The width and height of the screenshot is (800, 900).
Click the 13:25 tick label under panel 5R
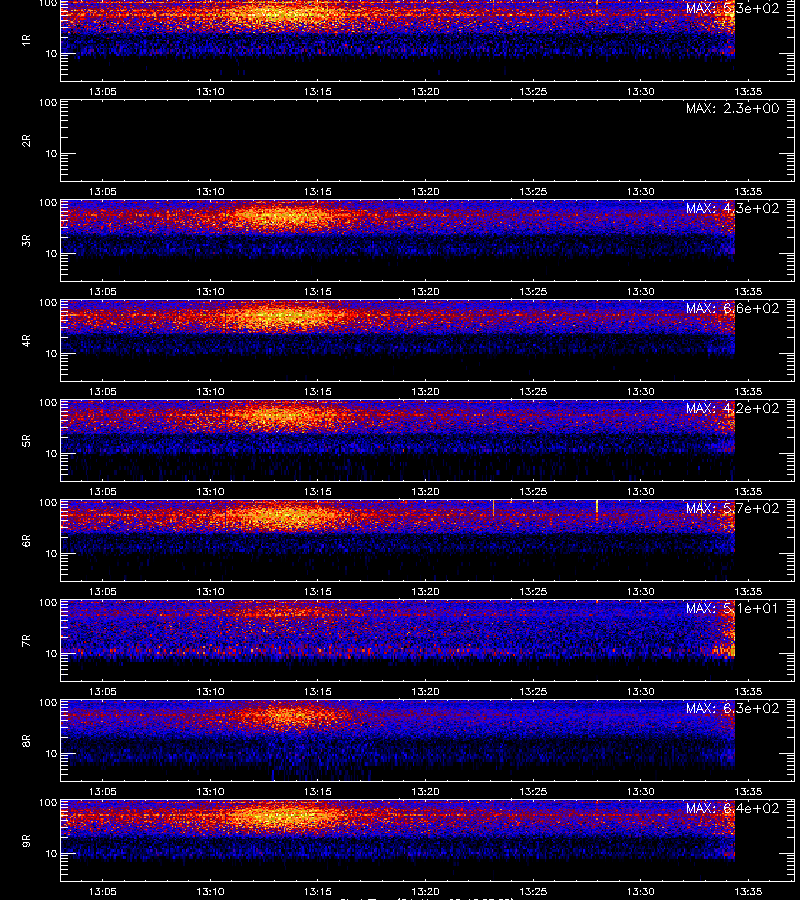[x=533, y=491]
